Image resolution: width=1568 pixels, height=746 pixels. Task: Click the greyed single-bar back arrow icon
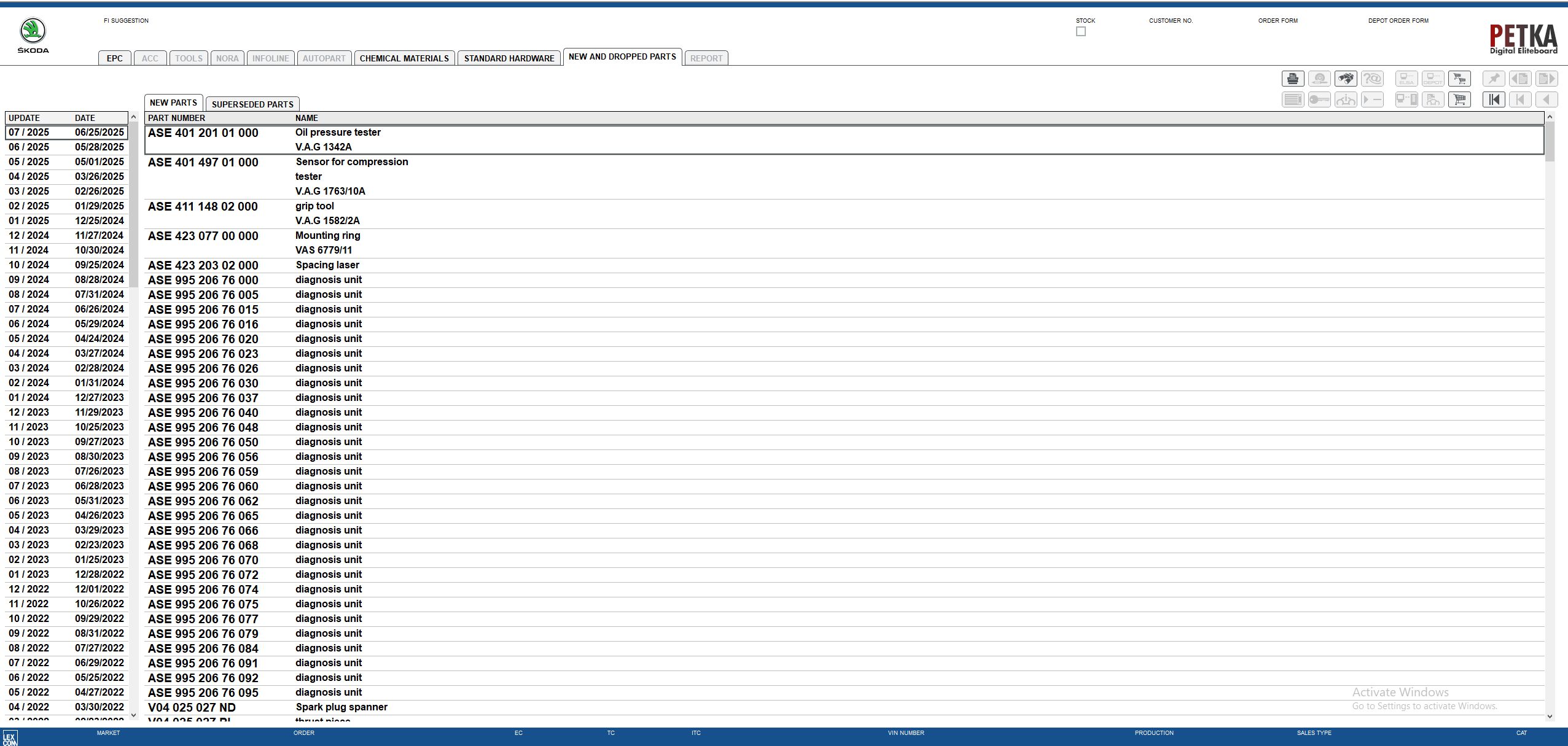point(1520,99)
